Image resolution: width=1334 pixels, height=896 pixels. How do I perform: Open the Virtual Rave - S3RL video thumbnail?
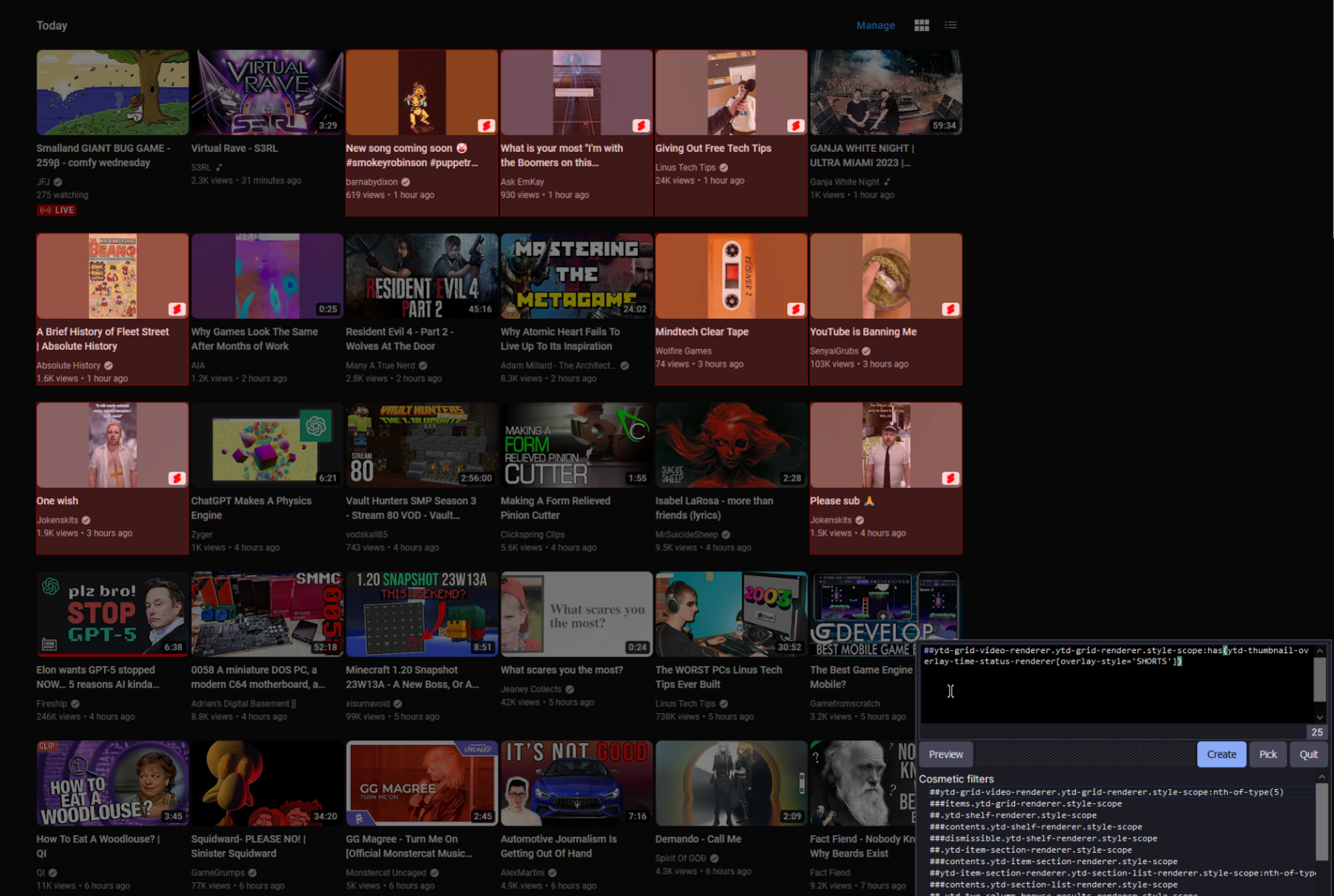pos(267,93)
